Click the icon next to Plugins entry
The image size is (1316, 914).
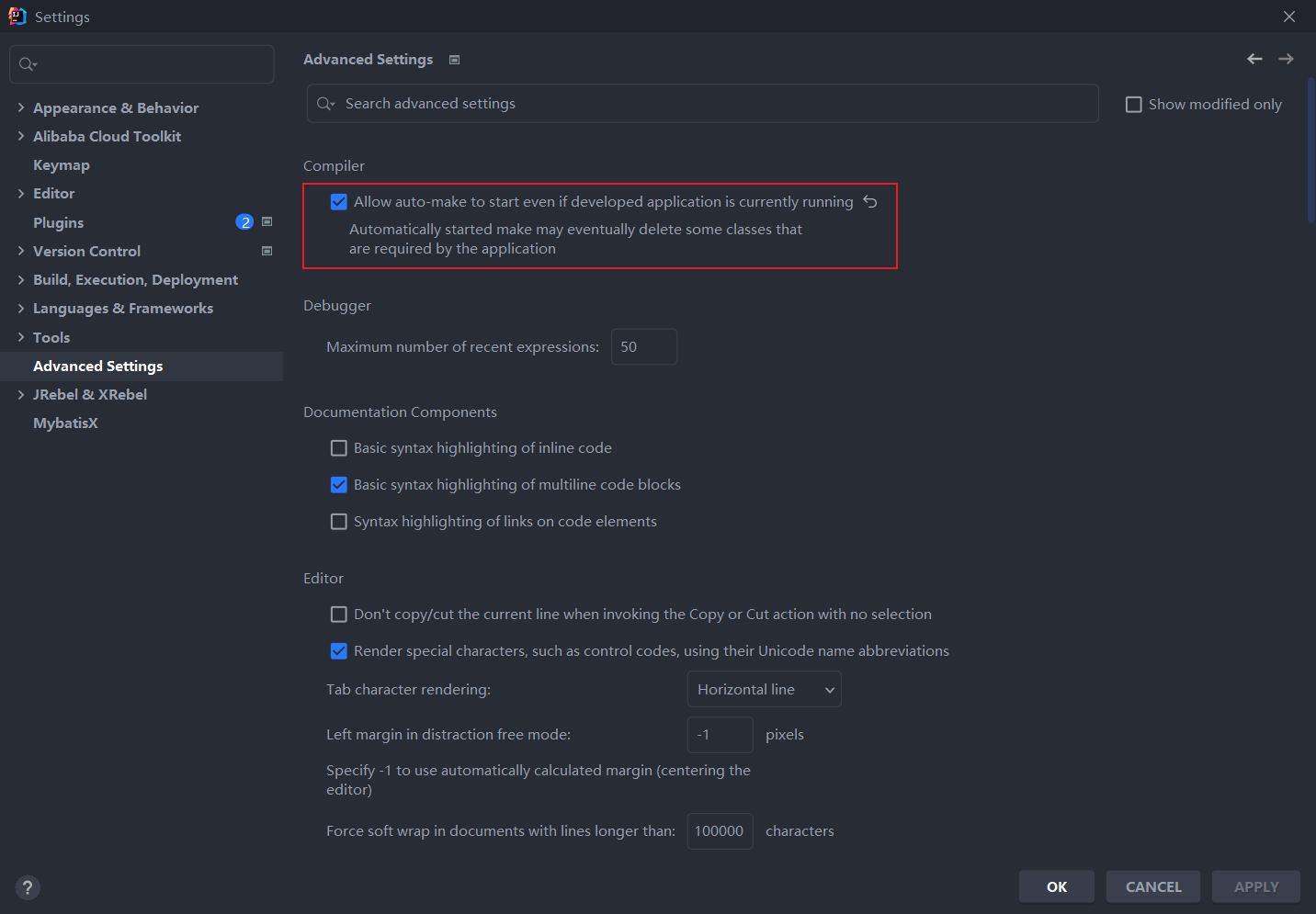tap(267, 221)
